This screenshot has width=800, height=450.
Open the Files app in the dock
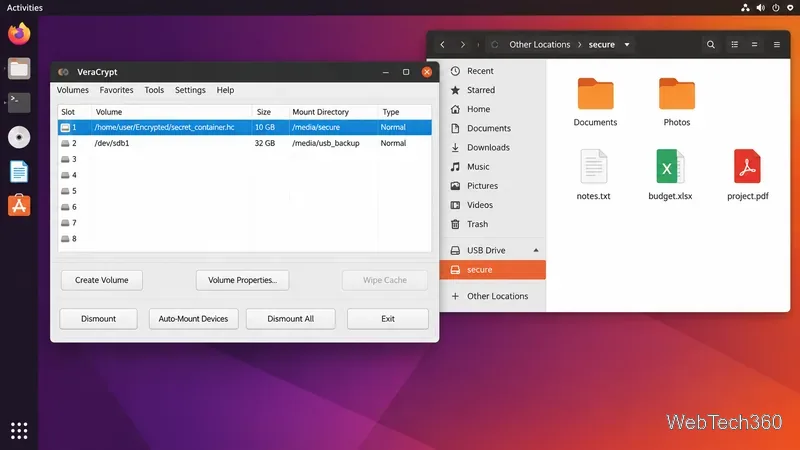(19, 68)
